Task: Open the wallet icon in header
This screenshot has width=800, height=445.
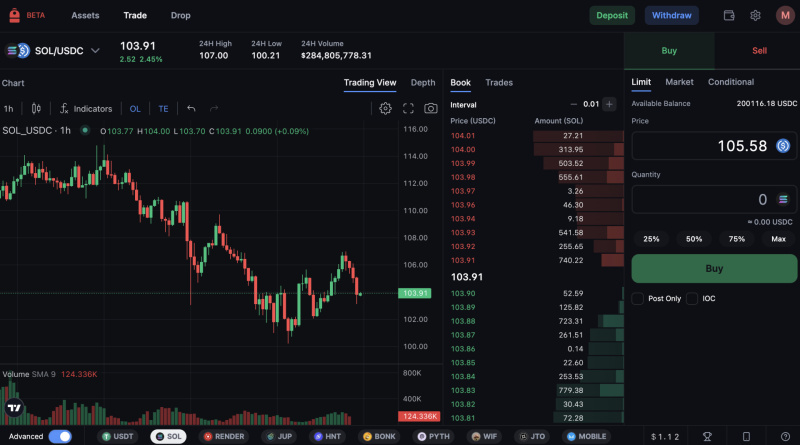Action: coord(729,16)
